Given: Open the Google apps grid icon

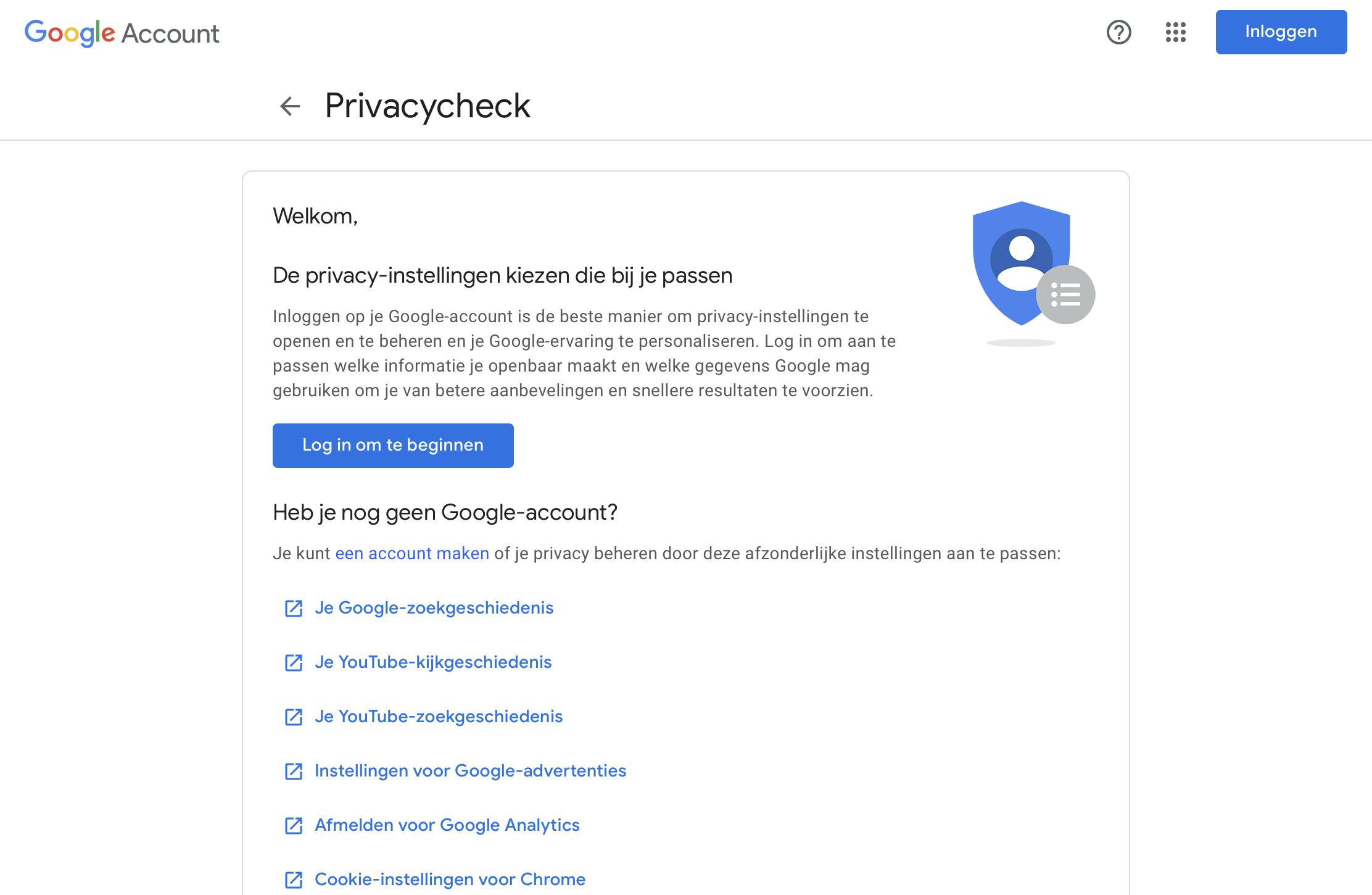Looking at the screenshot, I should coord(1175,32).
